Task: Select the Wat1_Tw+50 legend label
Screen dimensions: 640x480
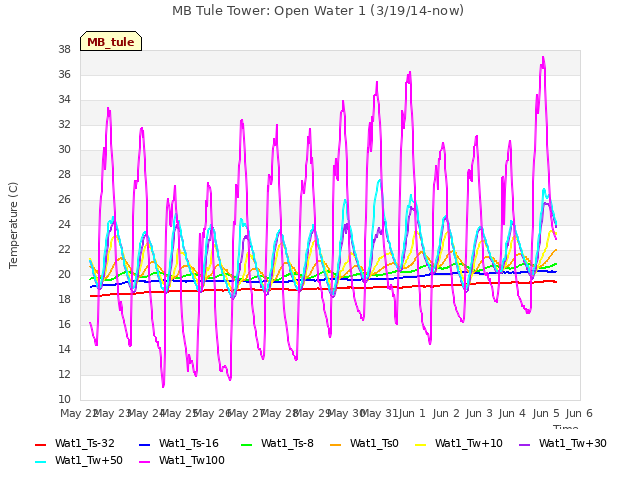Action: tap(89, 461)
